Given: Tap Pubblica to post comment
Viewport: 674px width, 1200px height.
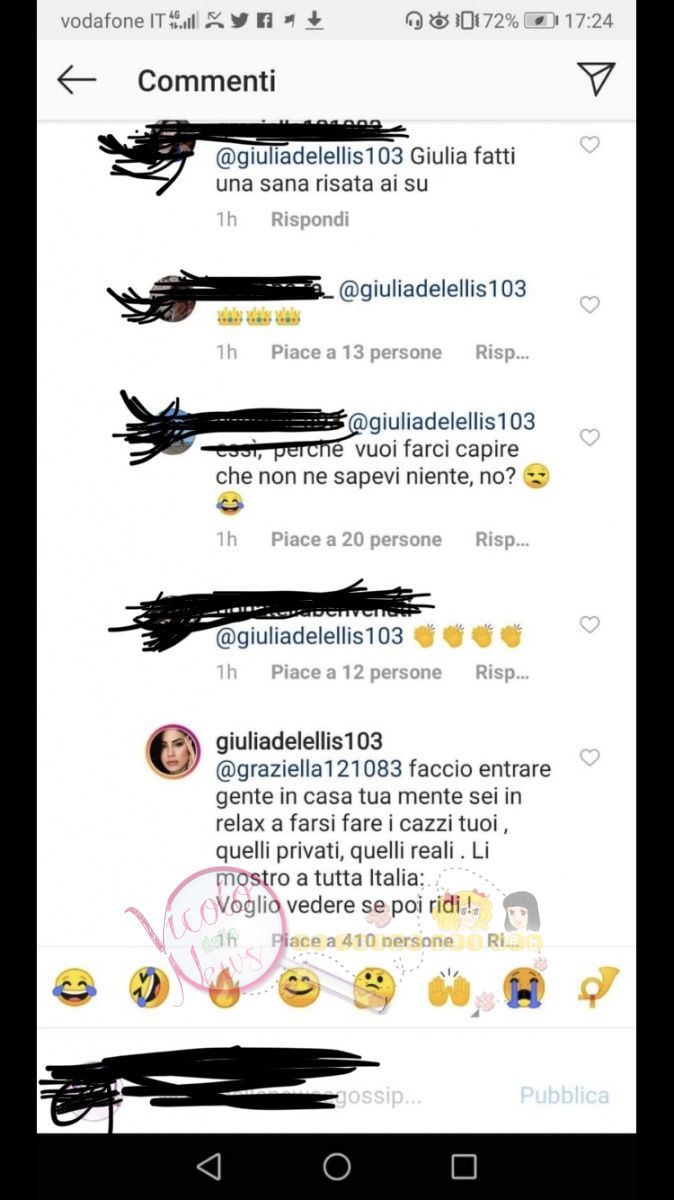Looking at the screenshot, I should point(564,1095).
